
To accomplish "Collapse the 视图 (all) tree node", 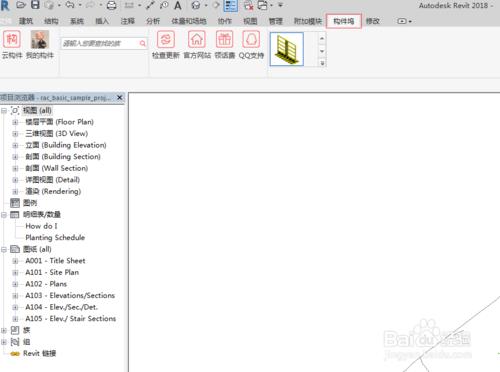I will pos(4,111).
